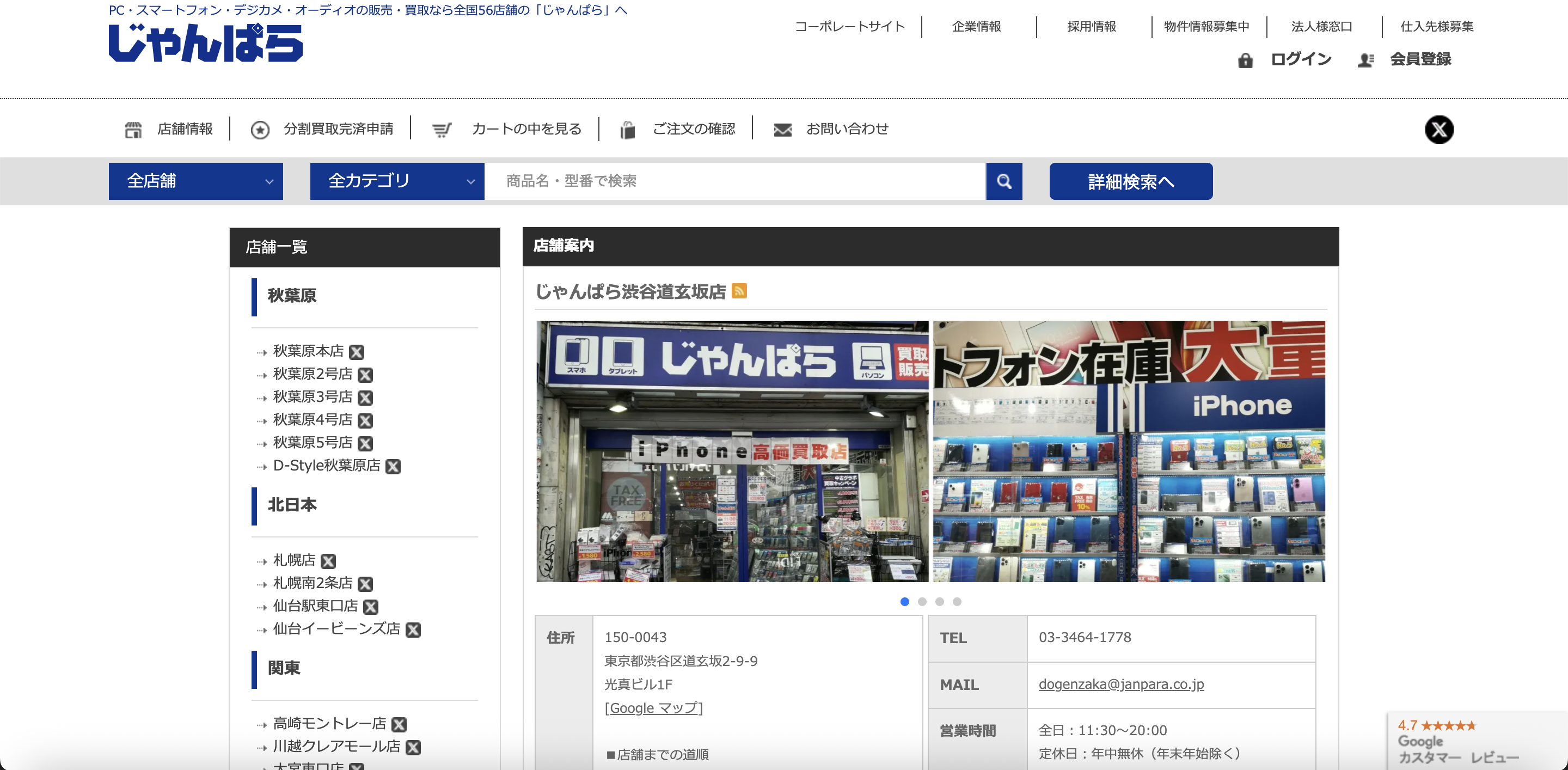Click the ログイン link
The width and height of the screenshot is (1568, 770).
click(x=1301, y=59)
